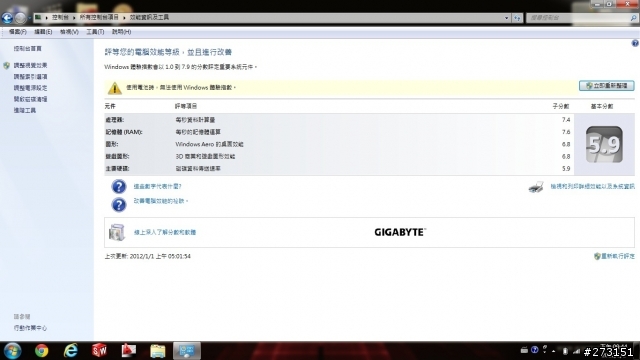
Task: Go back with the blue Back arrow
Action: [7, 18]
